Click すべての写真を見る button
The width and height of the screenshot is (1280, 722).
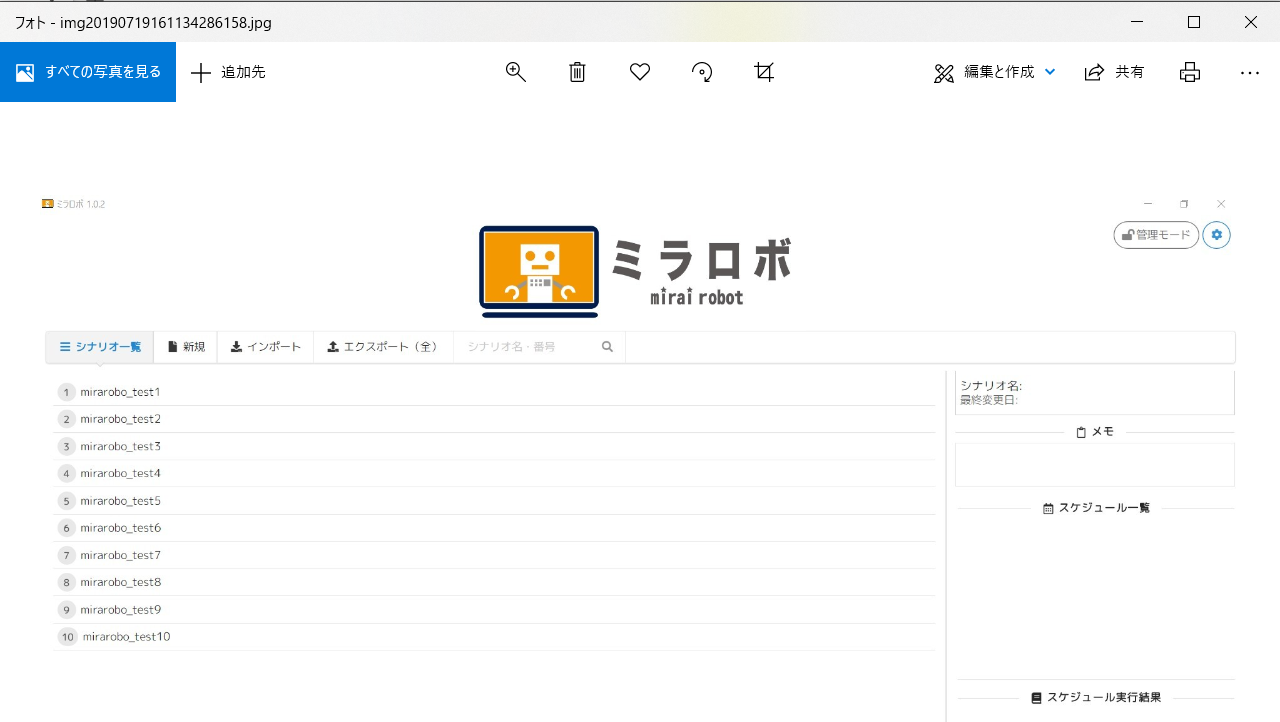(x=88, y=72)
